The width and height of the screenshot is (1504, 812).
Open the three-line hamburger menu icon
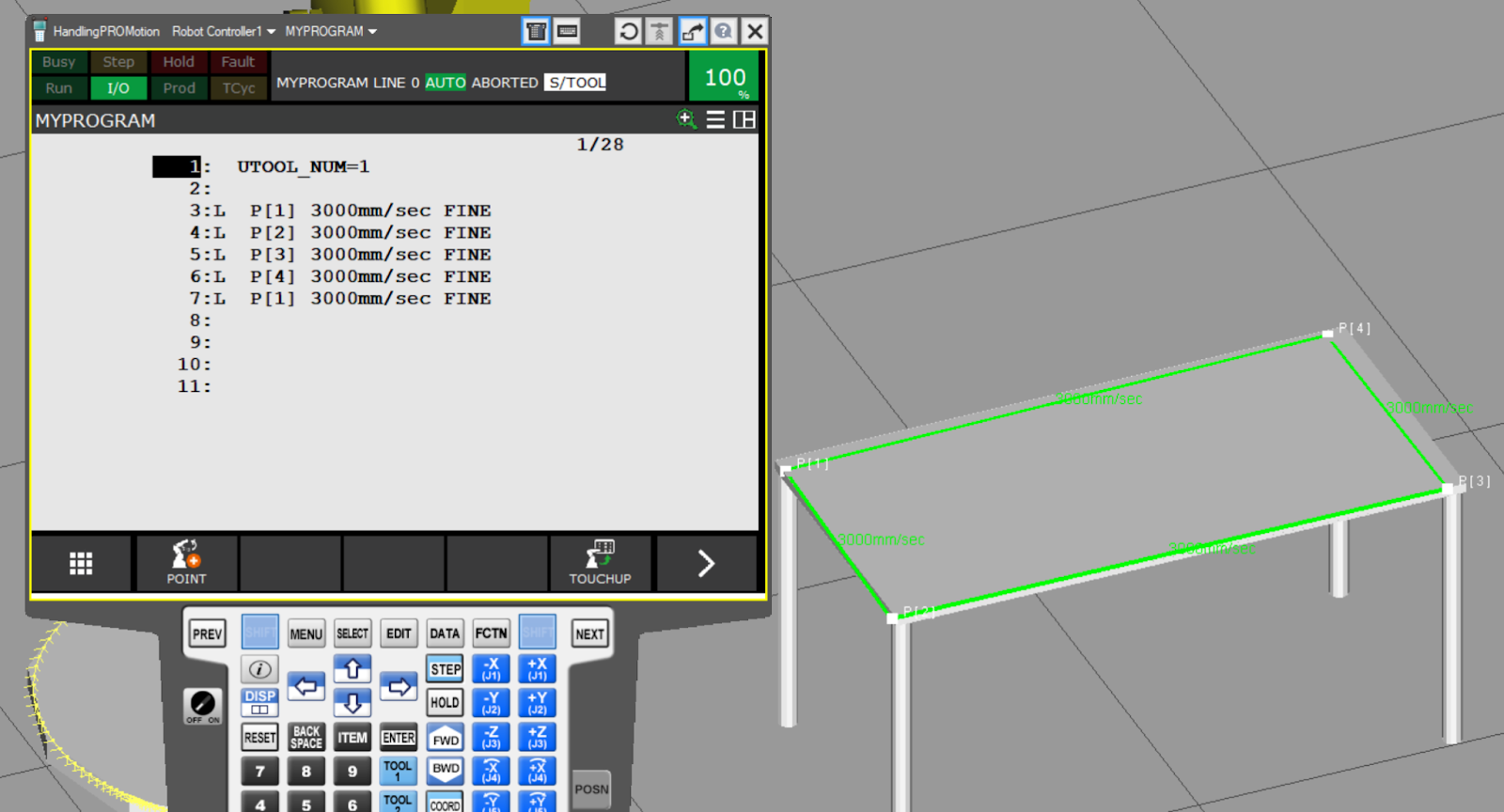pyautogui.click(x=715, y=119)
